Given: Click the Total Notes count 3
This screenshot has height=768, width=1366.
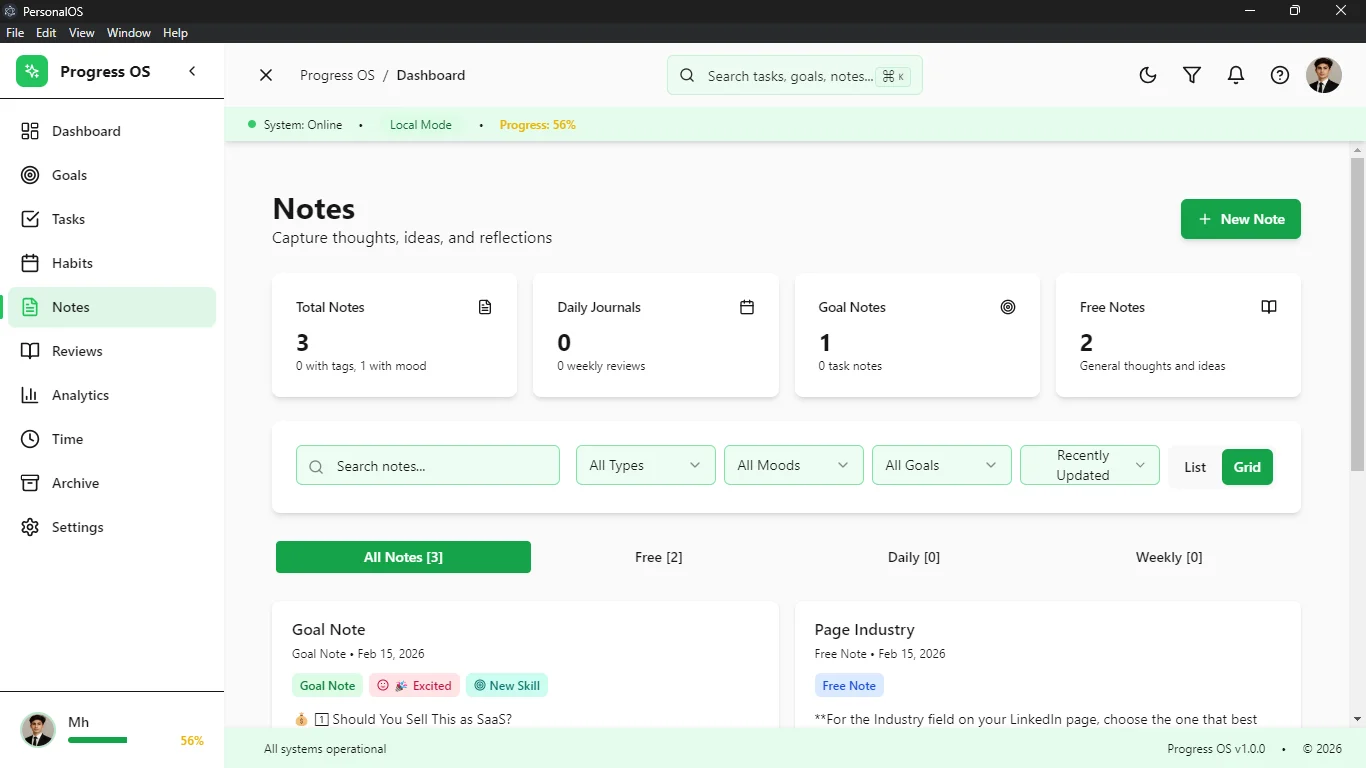Looking at the screenshot, I should pyautogui.click(x=302, y=343).
